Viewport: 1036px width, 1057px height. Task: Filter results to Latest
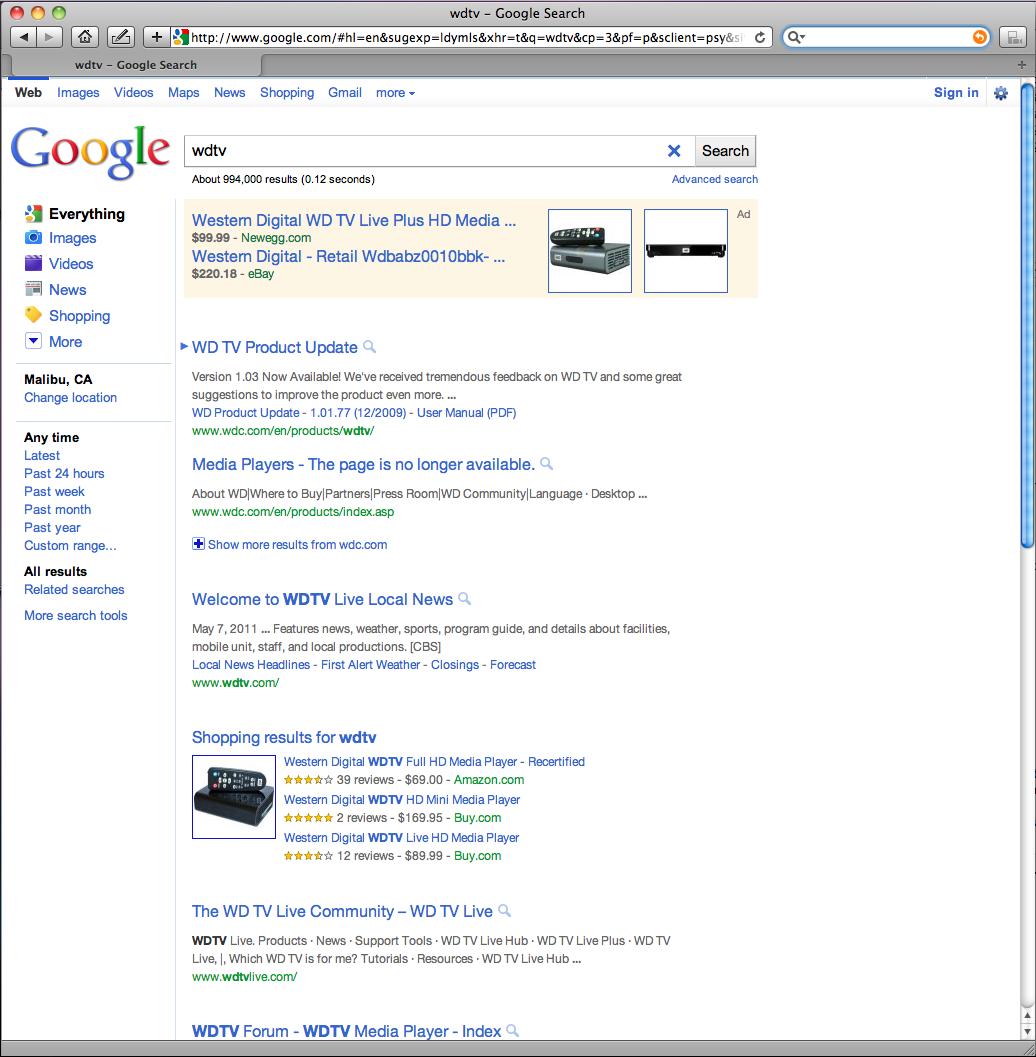pos(42,456)
